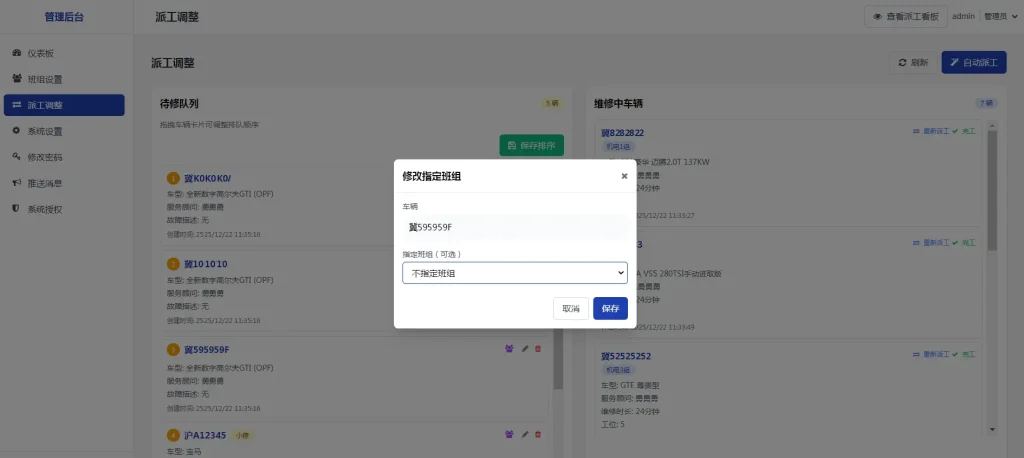Click the red delete icon for 冀595959F
The image size is (1024, 458).
tap(538, 349)
